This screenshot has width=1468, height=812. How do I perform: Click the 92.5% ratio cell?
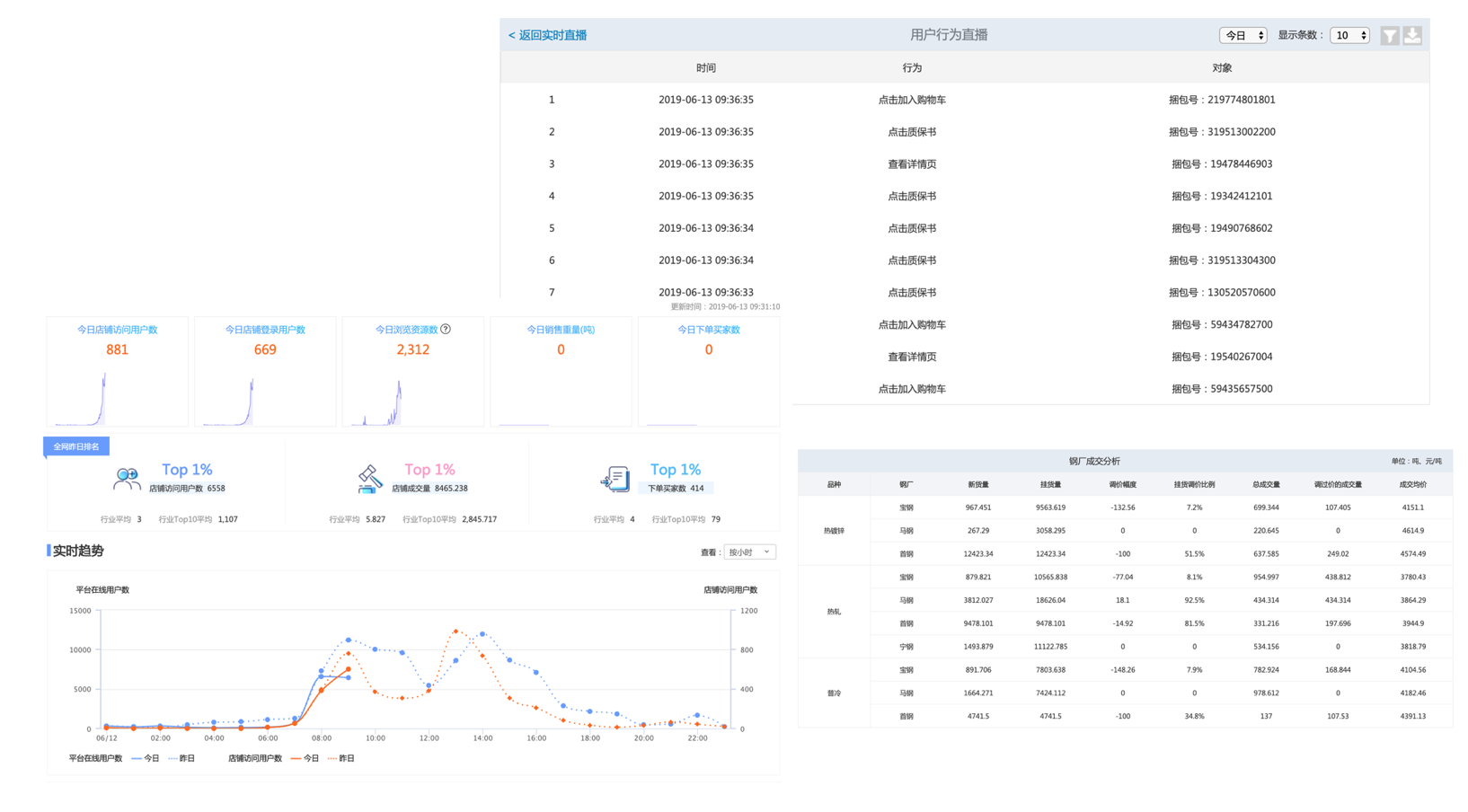[x=1194, y=600]
